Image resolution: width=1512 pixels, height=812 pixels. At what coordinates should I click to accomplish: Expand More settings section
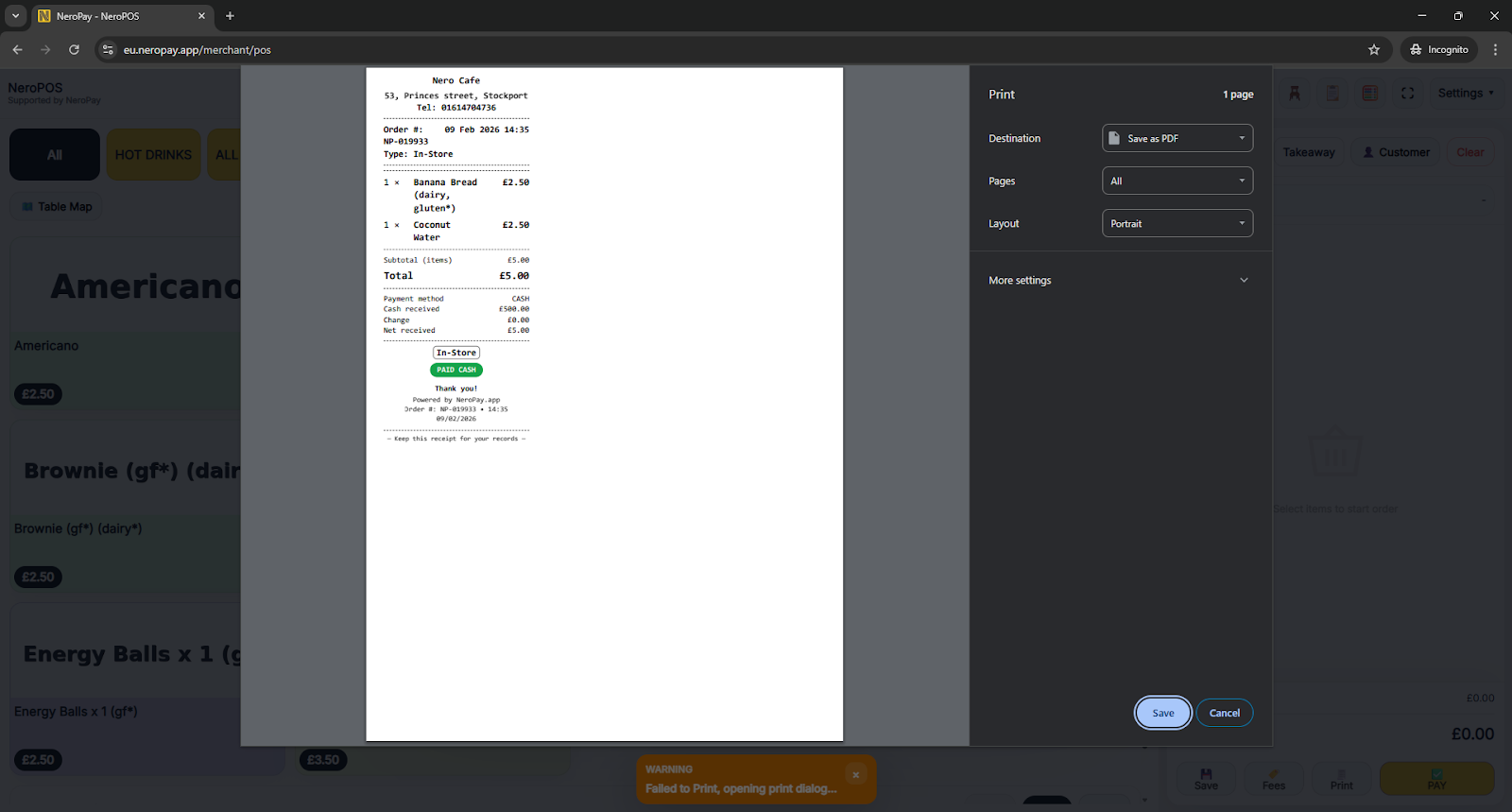(x=1120, y=280)
